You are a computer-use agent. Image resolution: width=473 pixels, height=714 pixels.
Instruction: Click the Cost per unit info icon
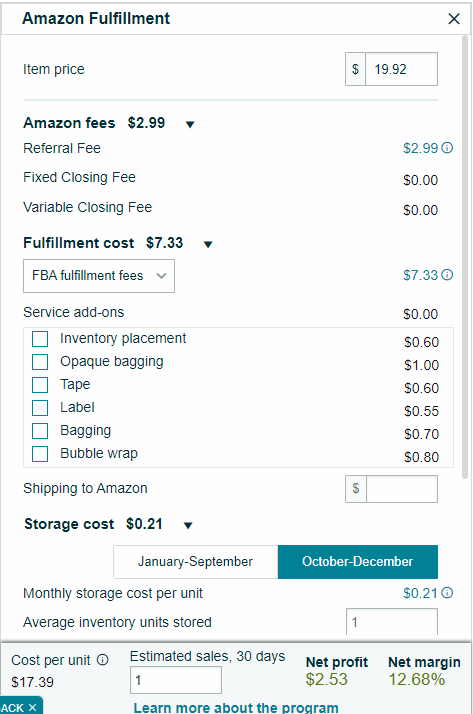pos(103,660)
